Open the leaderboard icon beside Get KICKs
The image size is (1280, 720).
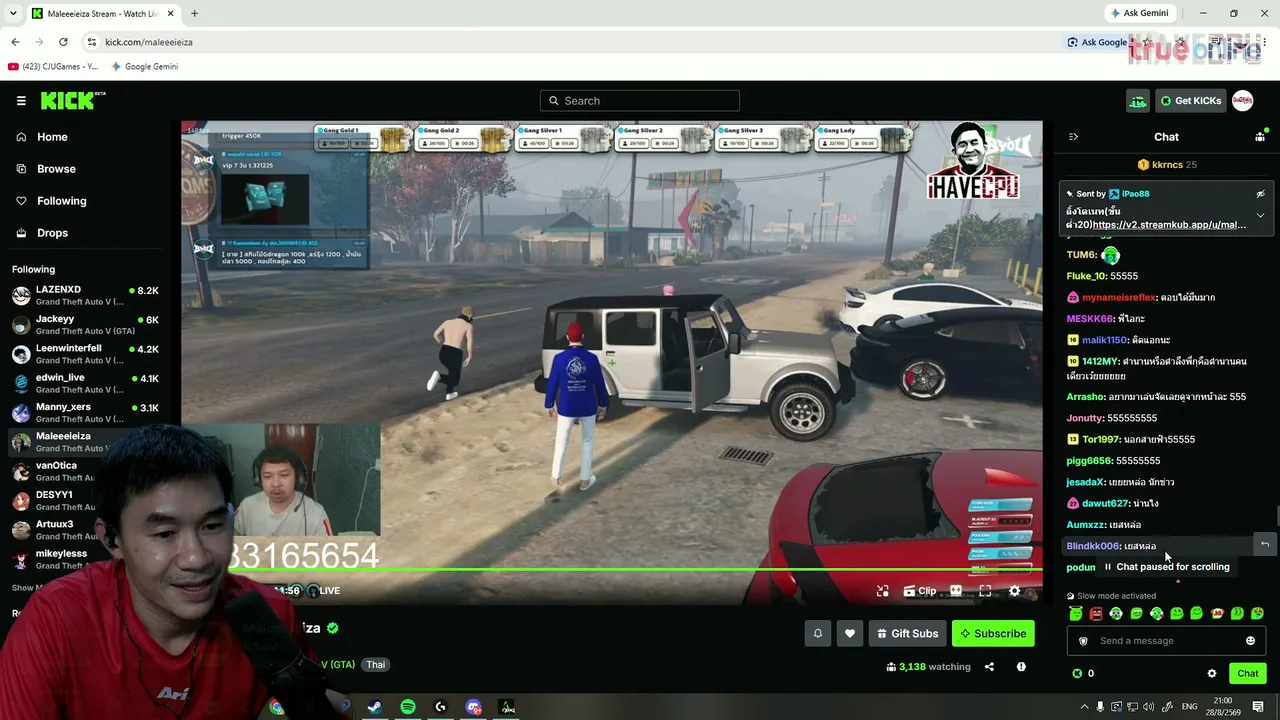pyautogui.click(x=1138, y=101)
